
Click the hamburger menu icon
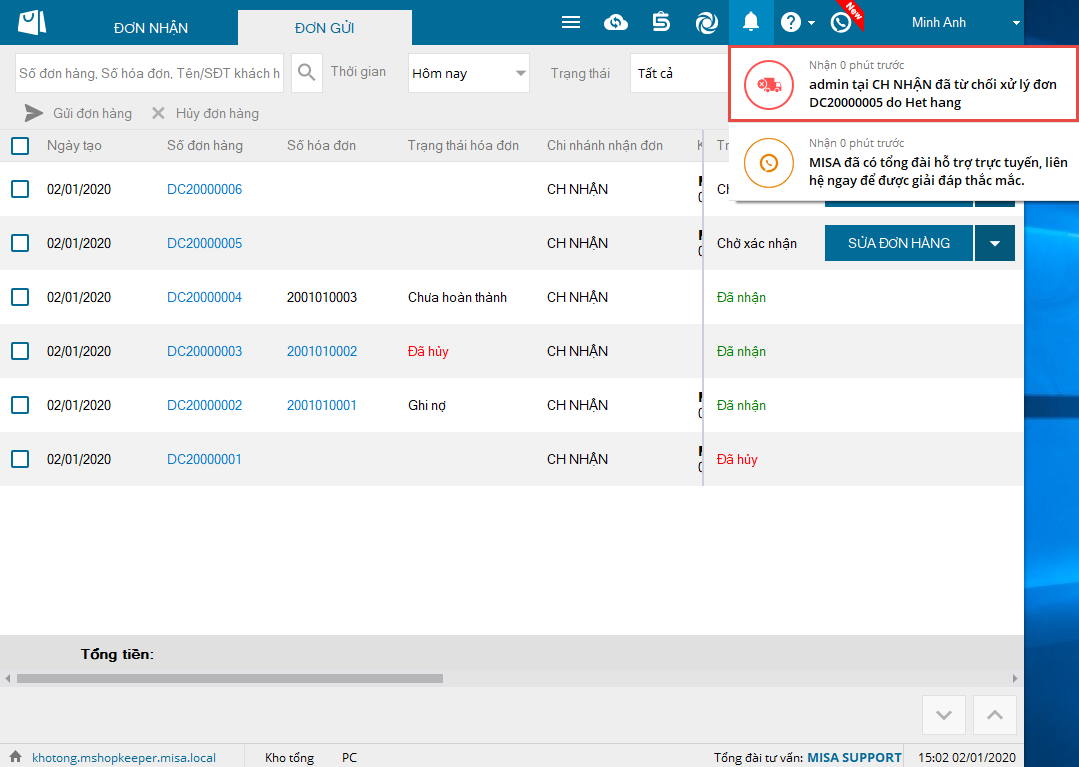(571, 22)
